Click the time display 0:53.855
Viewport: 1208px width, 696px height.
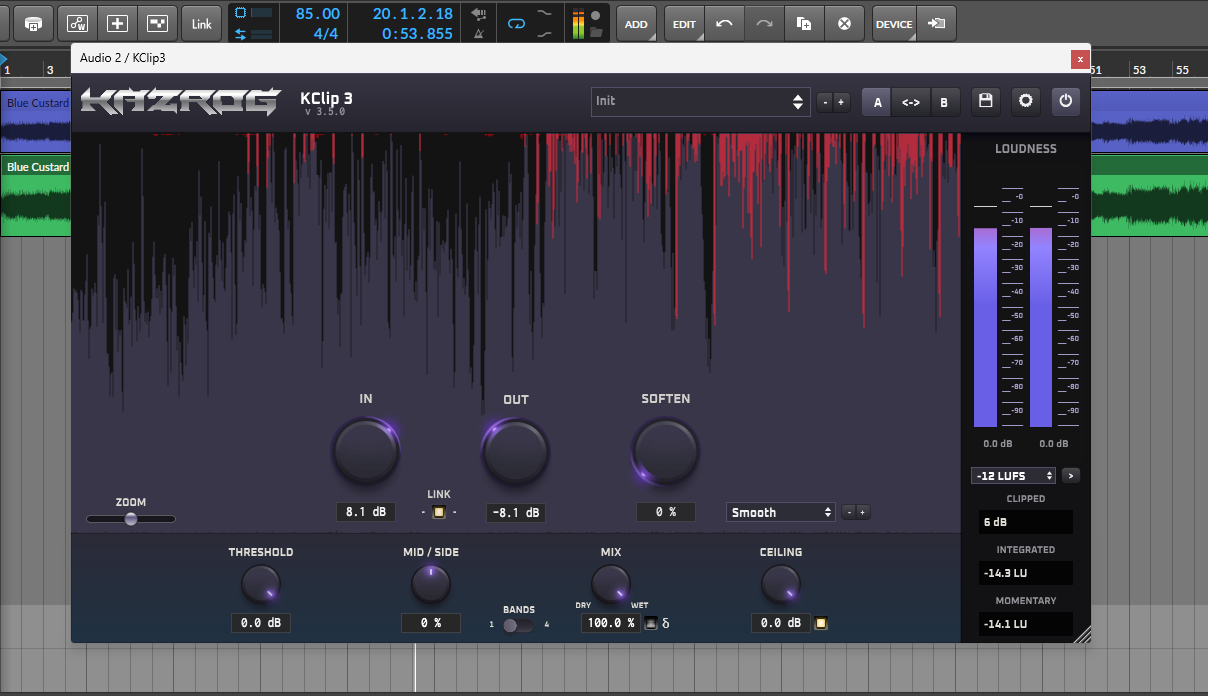(417, 33)
